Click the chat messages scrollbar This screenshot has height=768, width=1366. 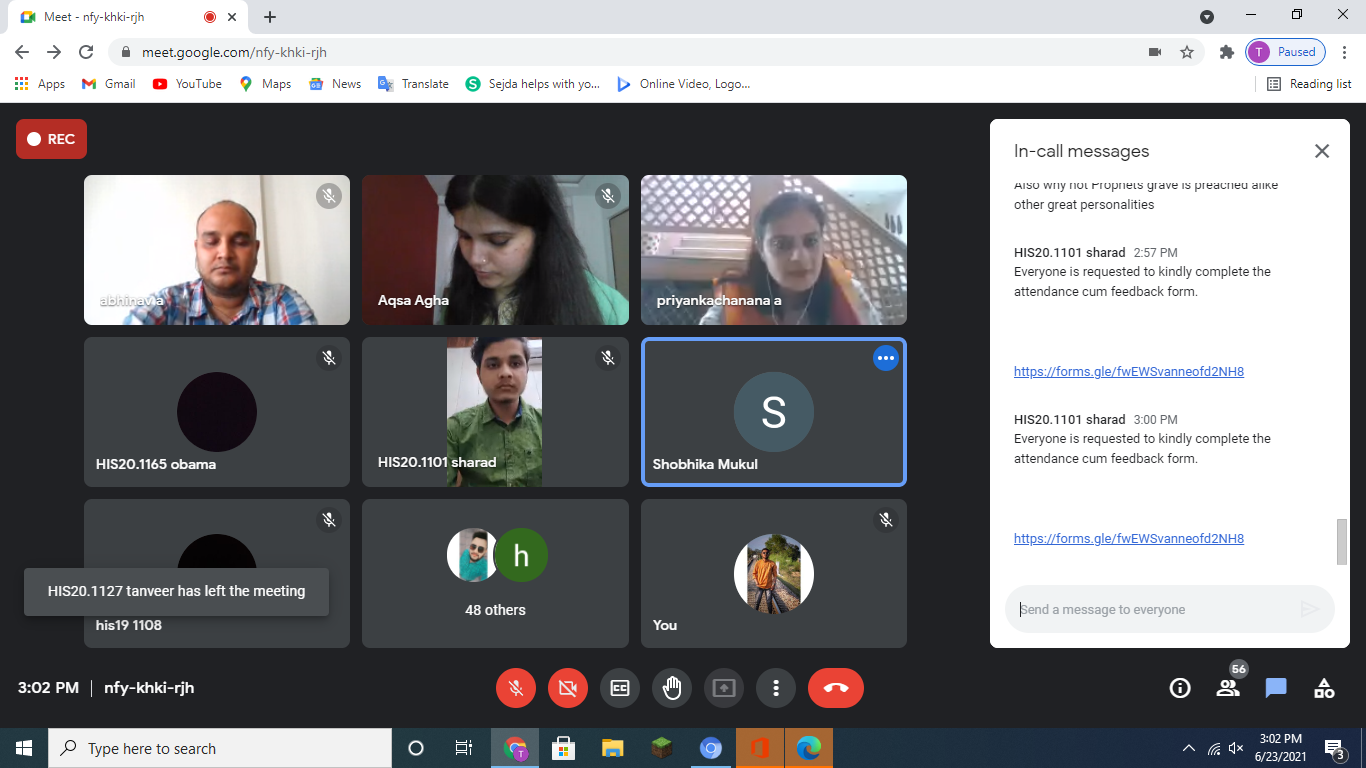(1341, 541)
